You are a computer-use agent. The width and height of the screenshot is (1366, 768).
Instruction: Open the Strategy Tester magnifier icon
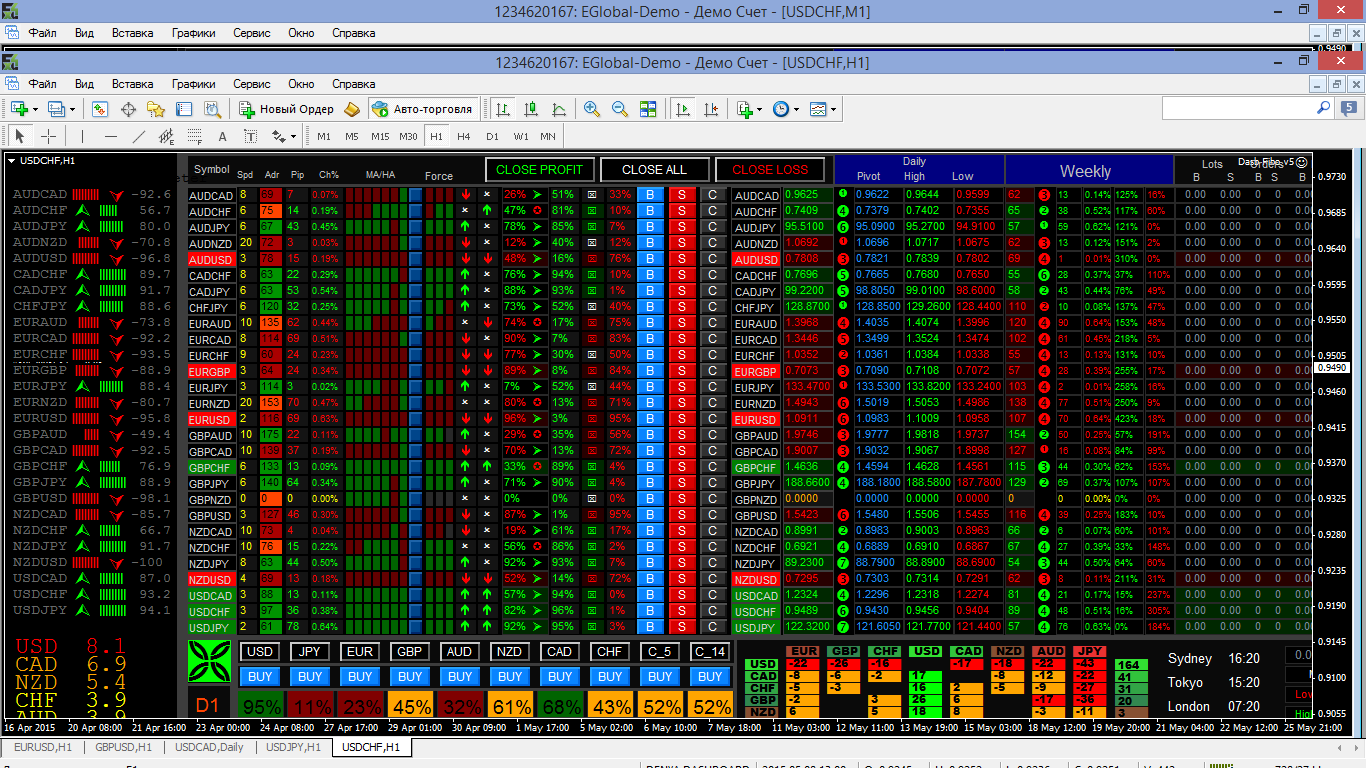[212, 109]
